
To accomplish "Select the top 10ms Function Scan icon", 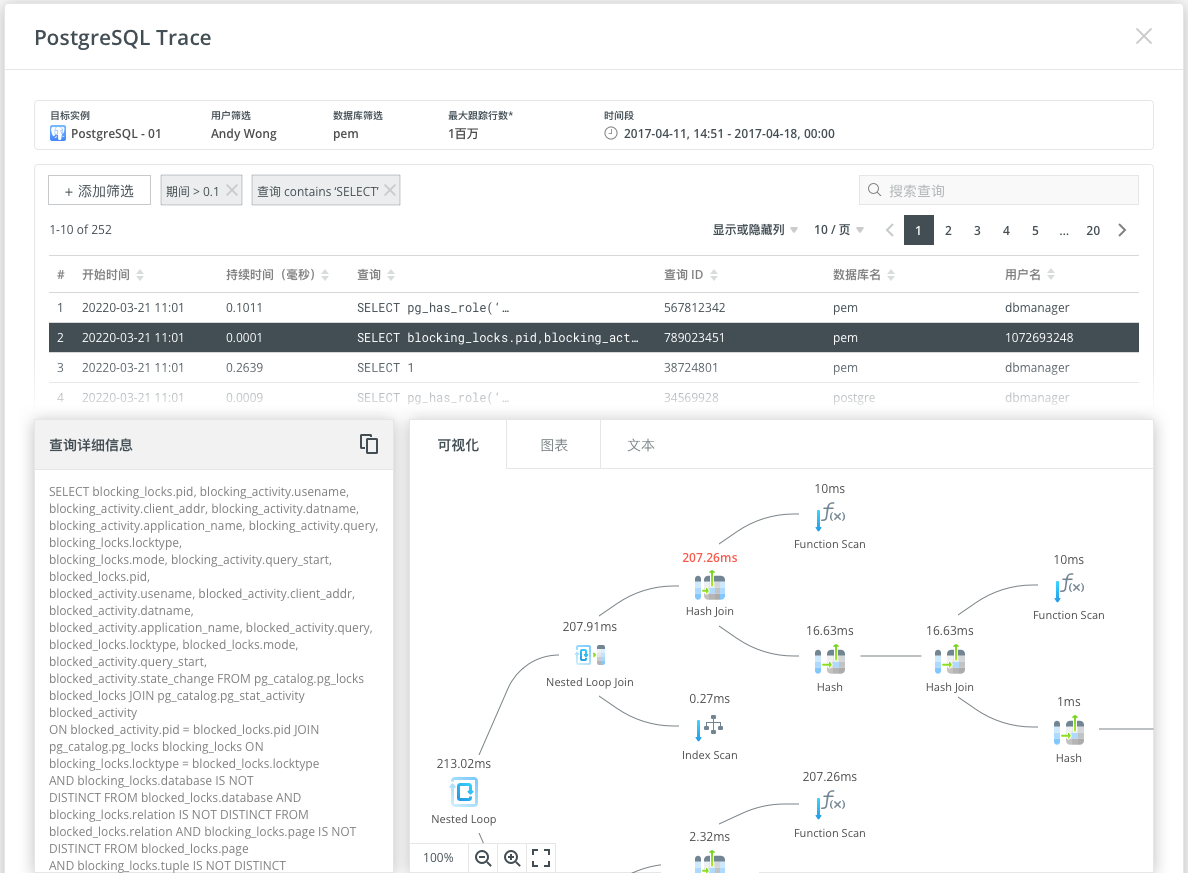I will [x=830, y=516].
